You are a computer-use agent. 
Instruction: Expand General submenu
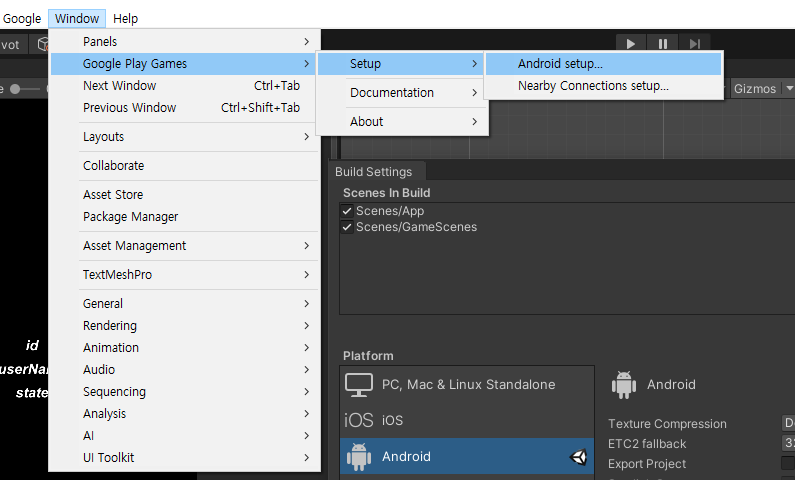click(x=185, y=304)
